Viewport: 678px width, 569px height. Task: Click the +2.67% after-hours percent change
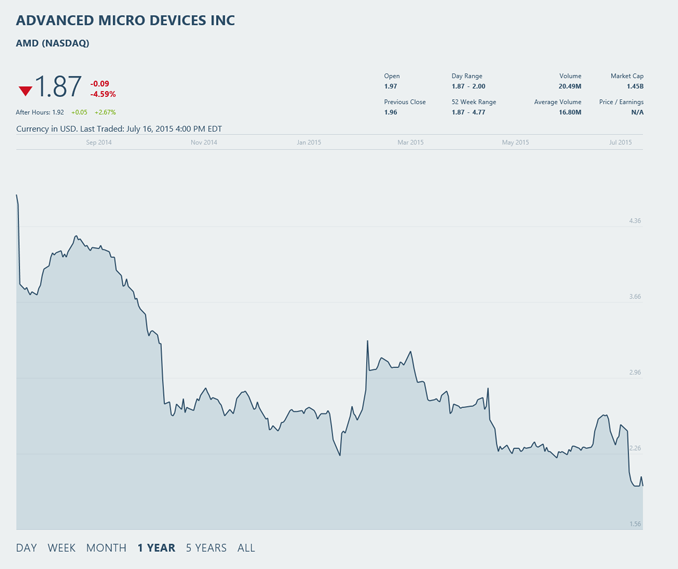(106, 112)
